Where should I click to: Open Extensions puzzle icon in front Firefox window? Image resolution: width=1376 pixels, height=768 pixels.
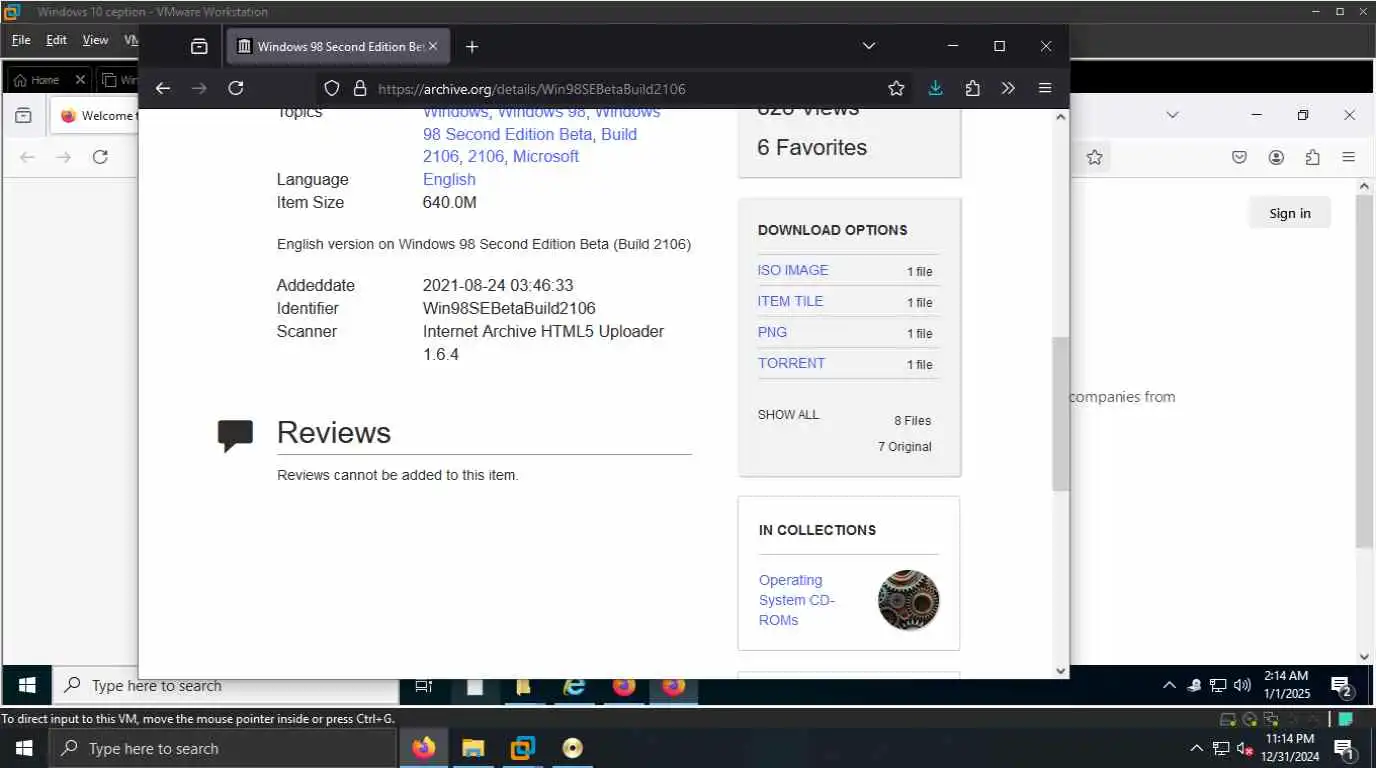972,88
